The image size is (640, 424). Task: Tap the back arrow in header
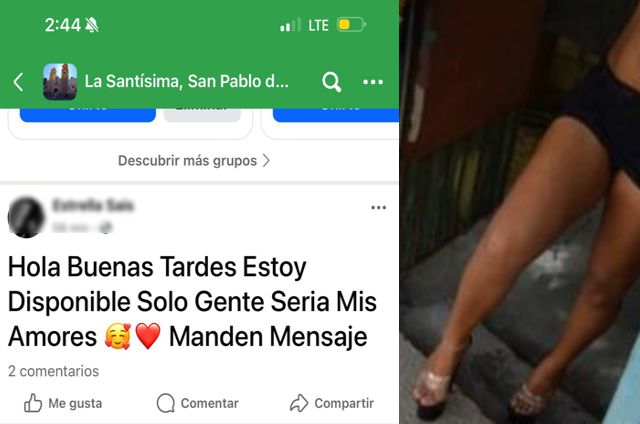point(18,82)
